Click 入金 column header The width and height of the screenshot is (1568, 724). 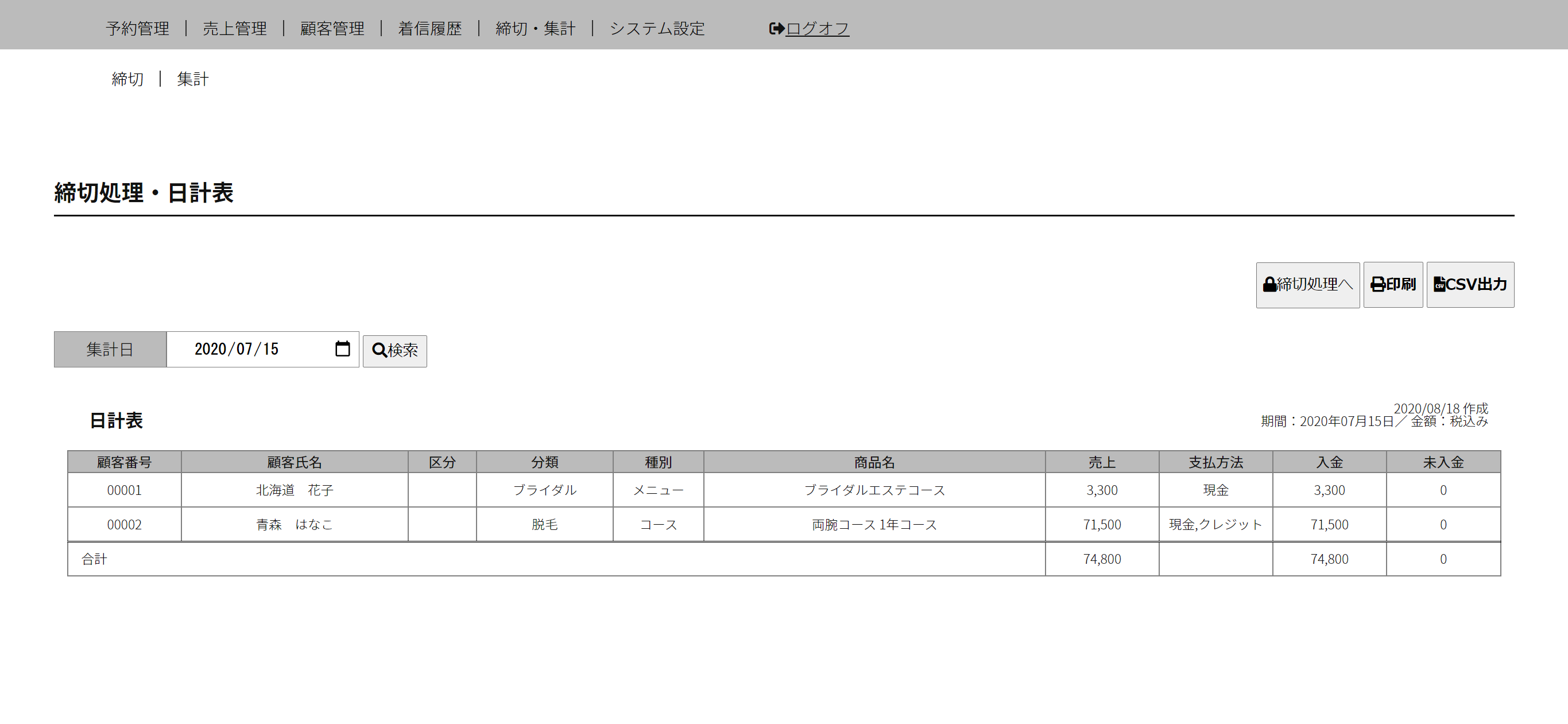tap(1329, 462)
